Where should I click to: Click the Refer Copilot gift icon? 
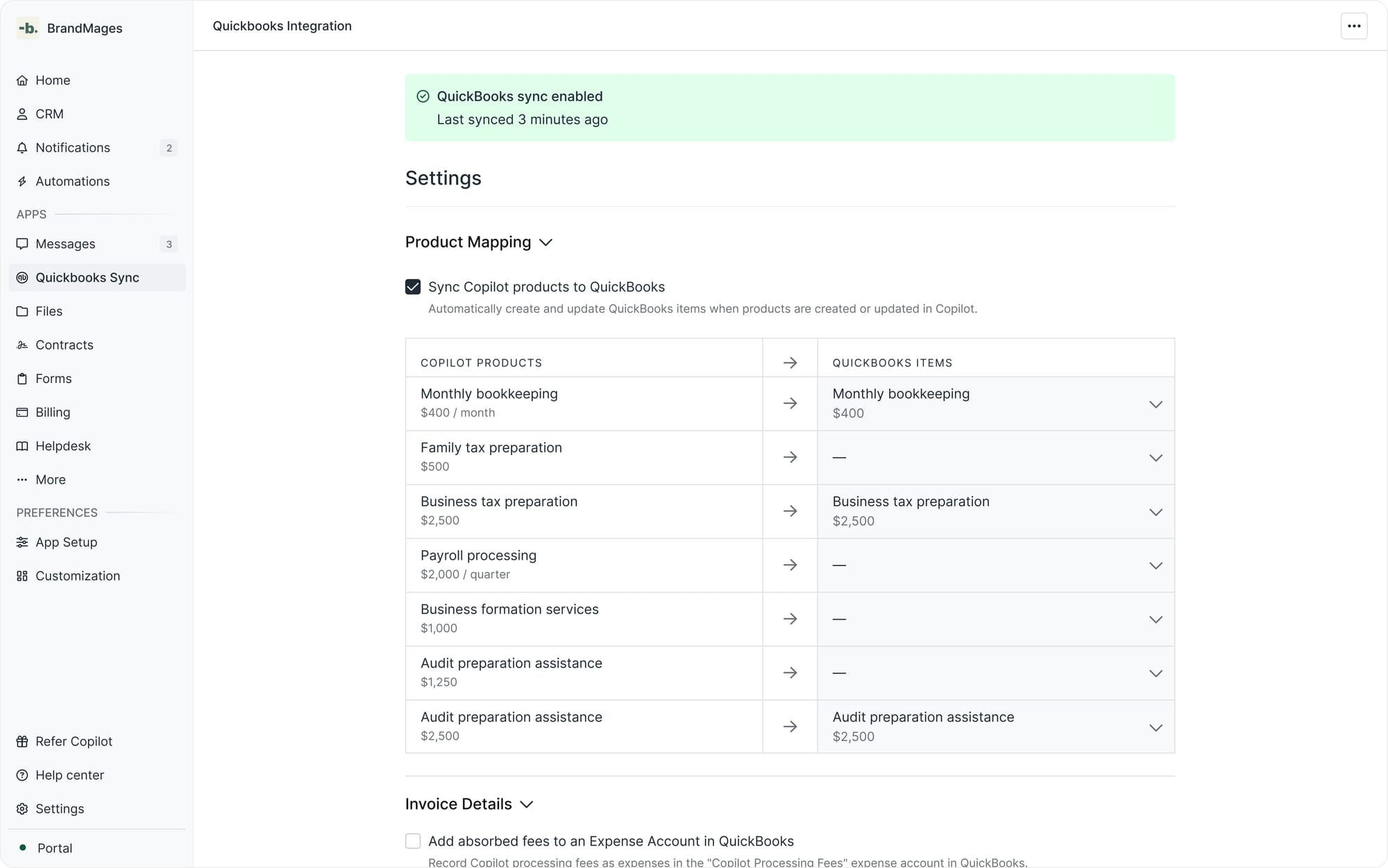pyautogui.click(x=22, y=742)
